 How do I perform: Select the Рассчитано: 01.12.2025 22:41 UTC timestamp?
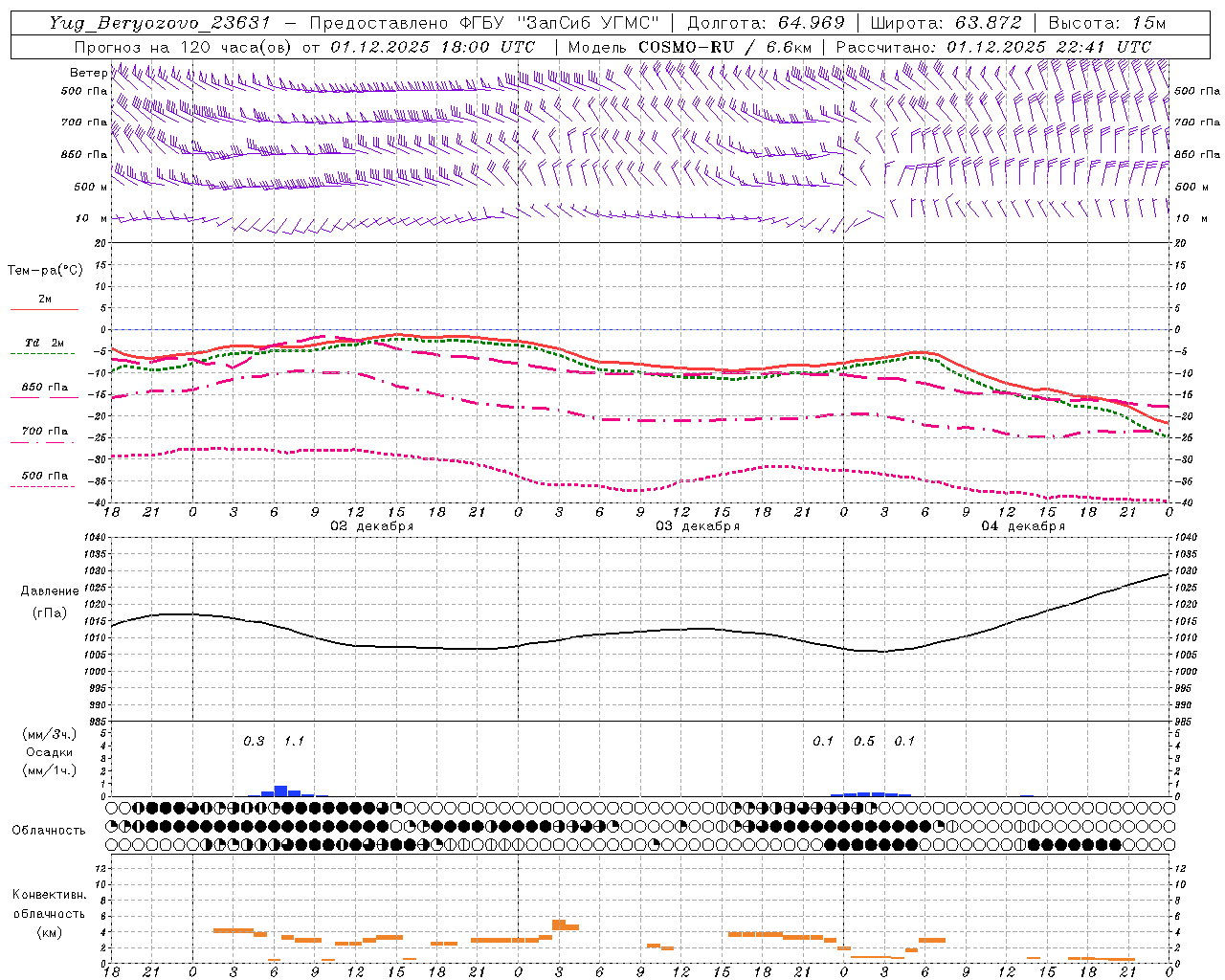coord(993,46)
